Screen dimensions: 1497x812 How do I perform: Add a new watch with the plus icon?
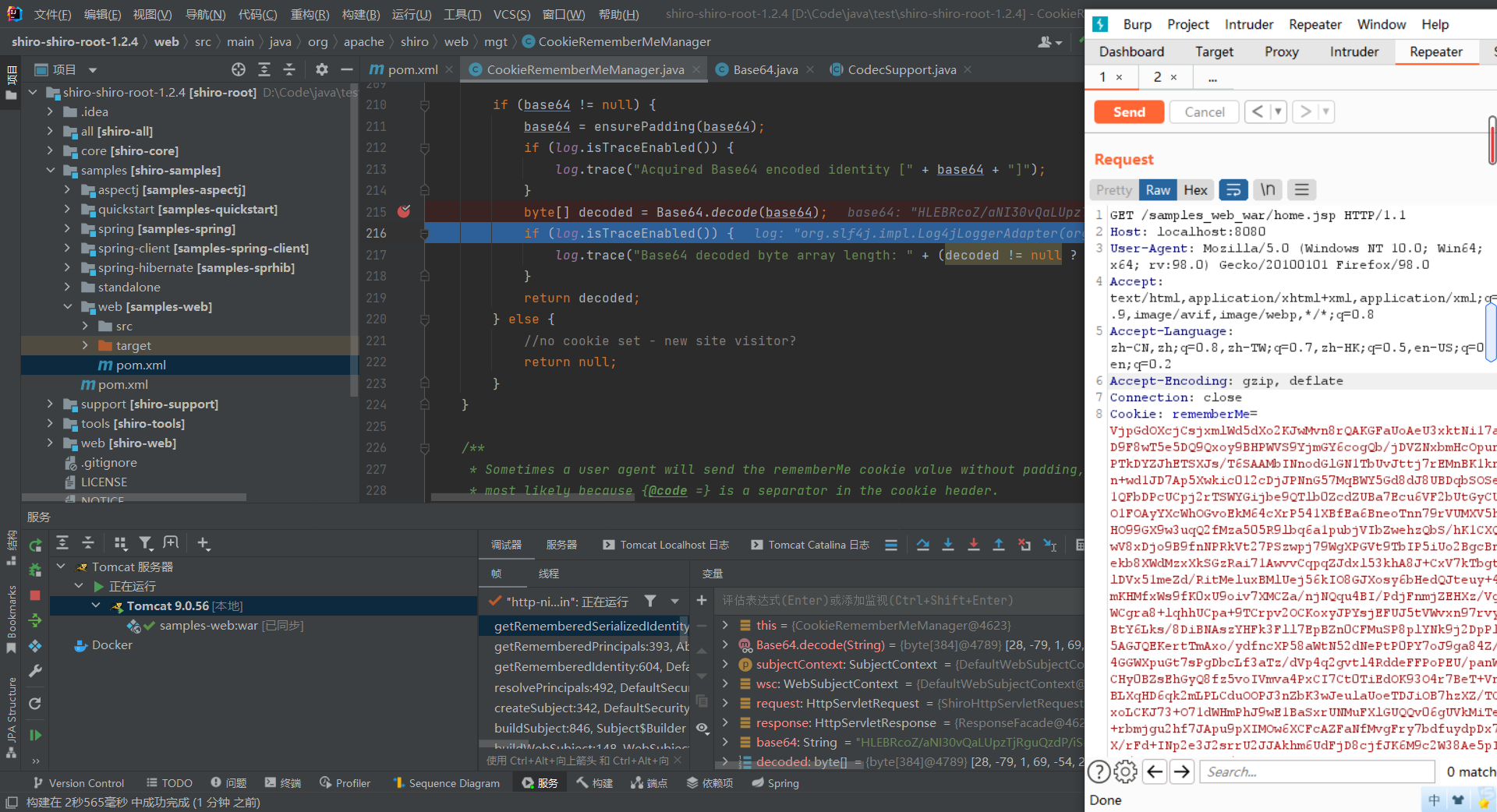click(702, 600)
